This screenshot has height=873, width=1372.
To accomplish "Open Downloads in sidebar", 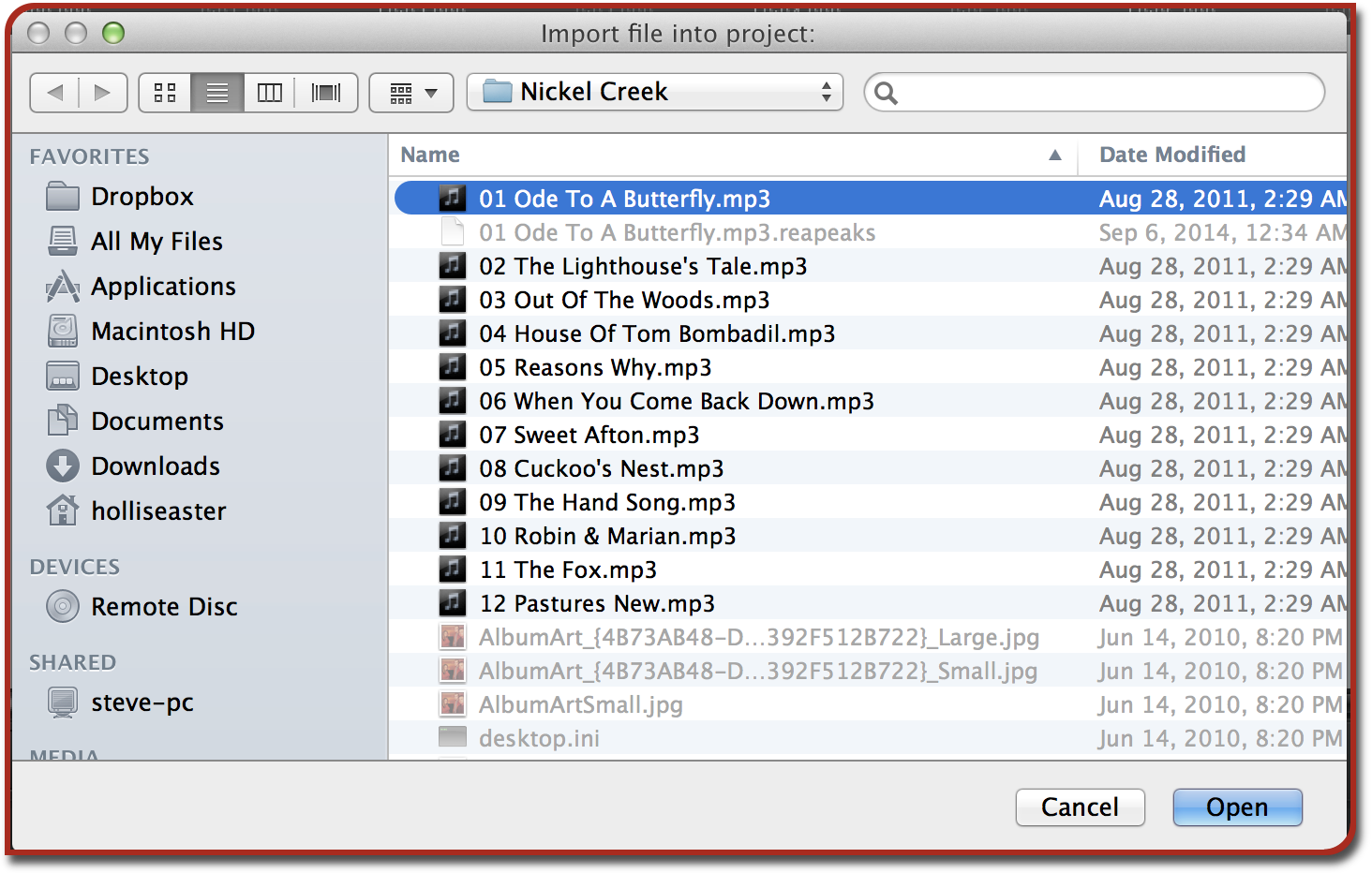I will point(133,466).
